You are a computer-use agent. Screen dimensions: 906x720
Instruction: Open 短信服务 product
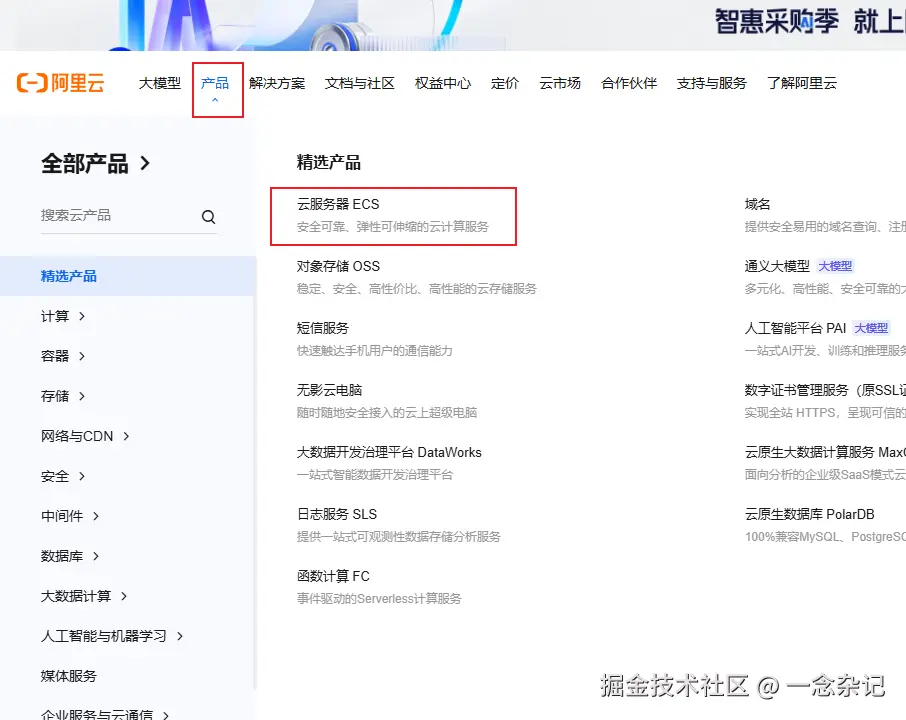click(x=322, y=328)
